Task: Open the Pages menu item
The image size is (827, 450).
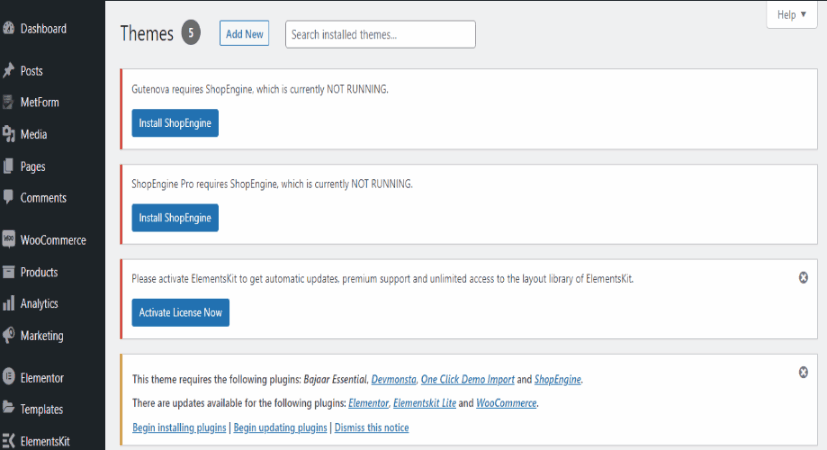Action: tap(33, 166)
